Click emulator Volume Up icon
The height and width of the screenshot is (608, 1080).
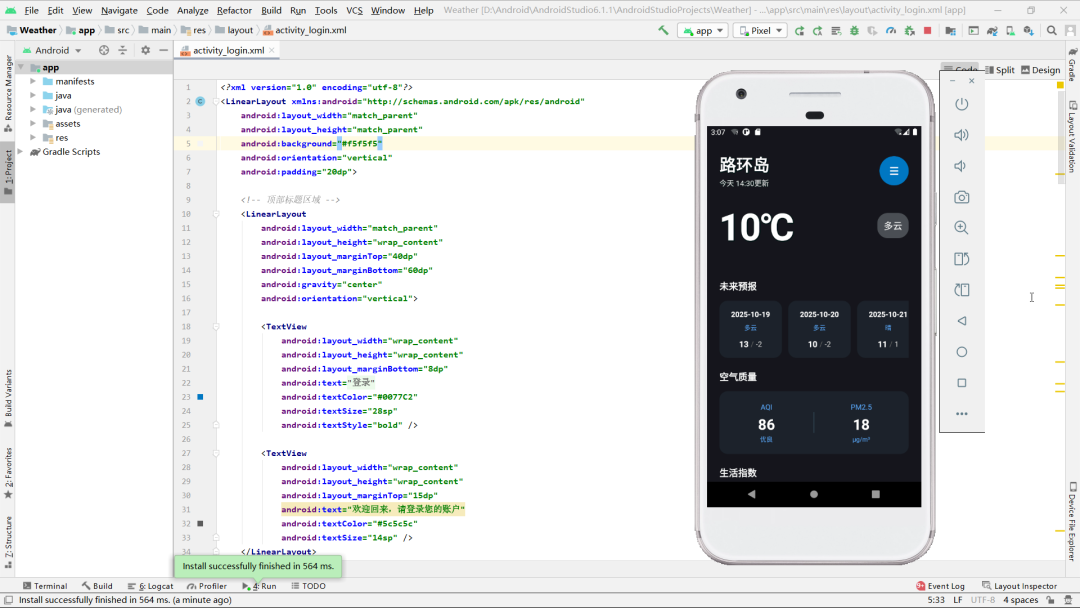(962, 135)
